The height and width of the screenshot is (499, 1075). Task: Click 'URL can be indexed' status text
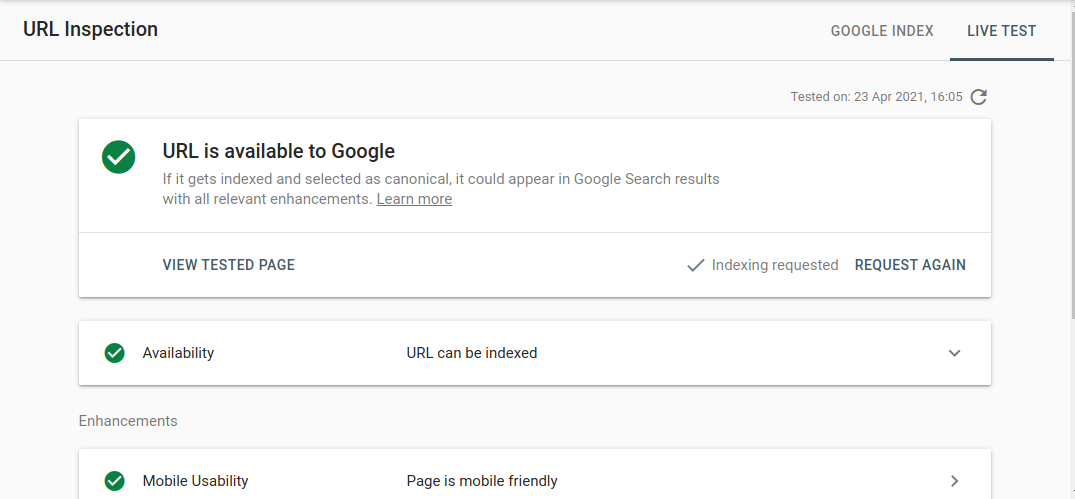[x=472, y=353]
